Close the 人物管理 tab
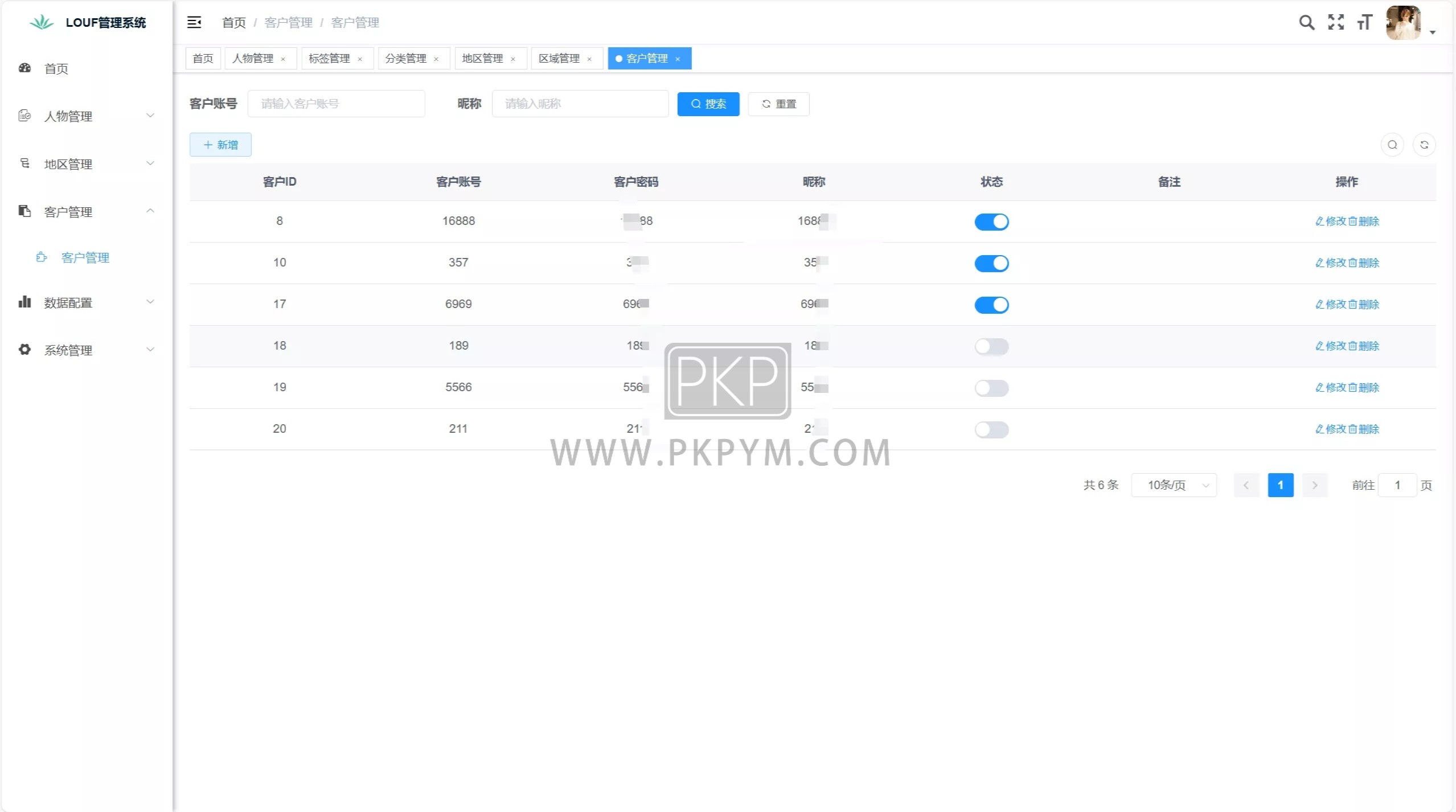Viewport: 1456px width, 812px height. 283,59
